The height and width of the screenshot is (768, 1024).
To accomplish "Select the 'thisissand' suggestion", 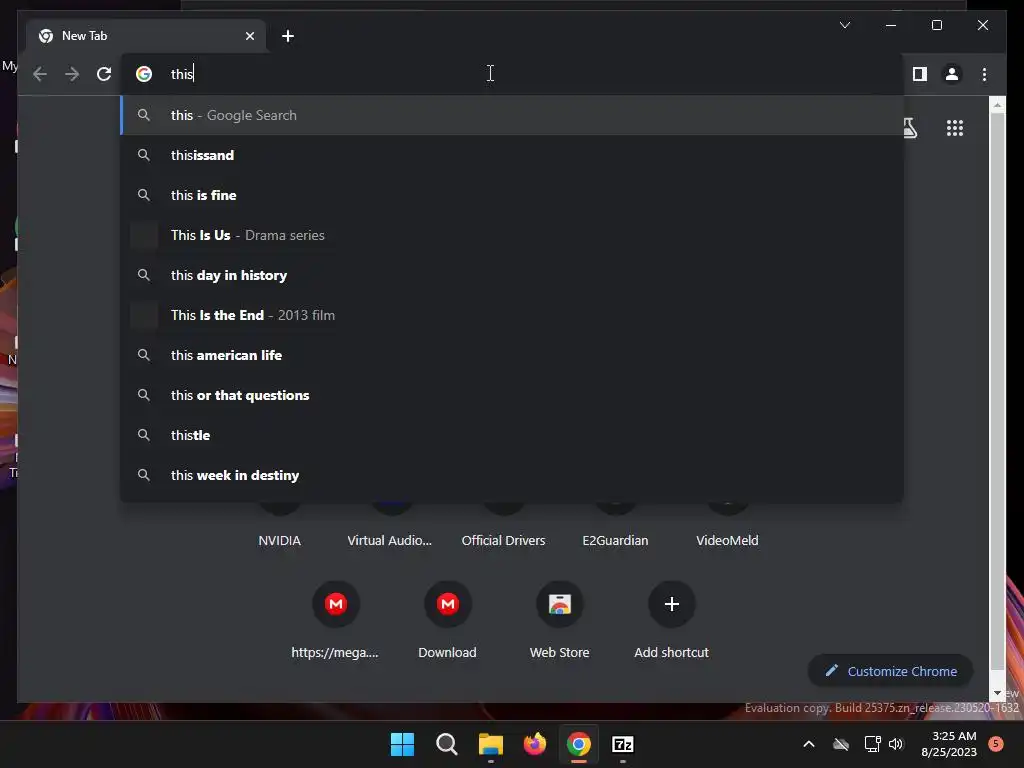I will (x=512, y=155).
